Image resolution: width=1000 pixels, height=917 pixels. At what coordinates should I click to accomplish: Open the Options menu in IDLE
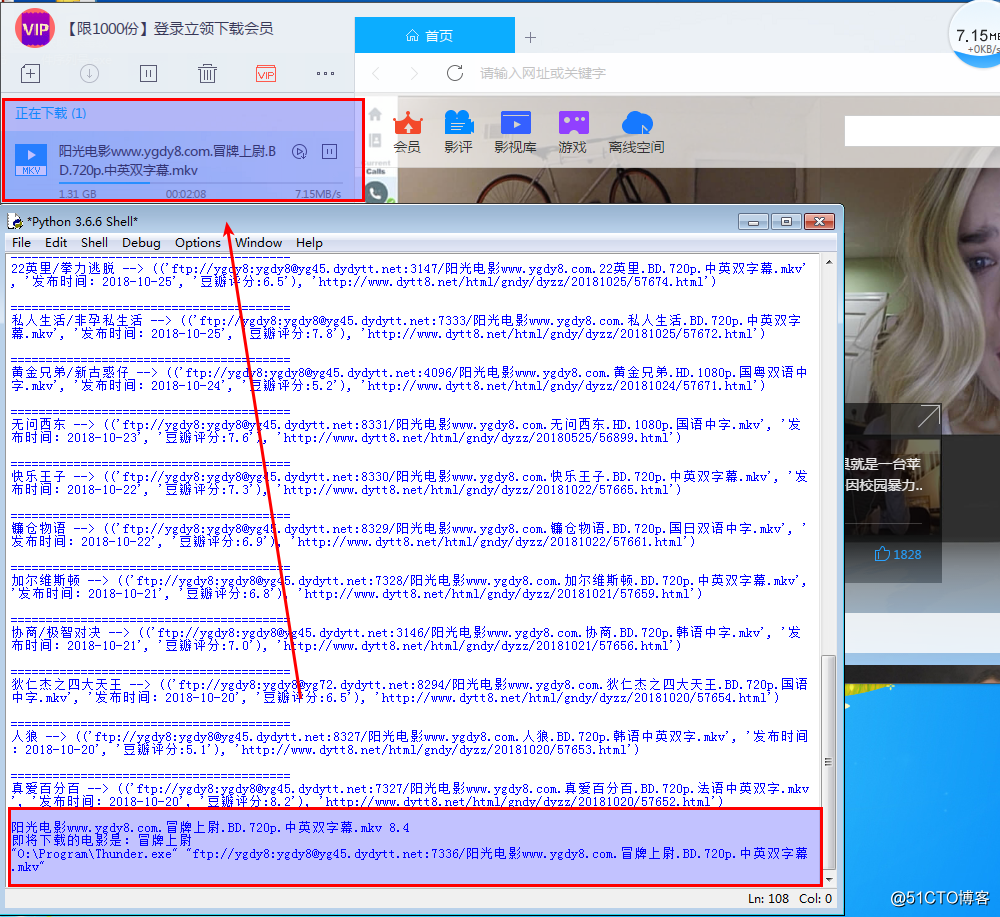(198, 242)
